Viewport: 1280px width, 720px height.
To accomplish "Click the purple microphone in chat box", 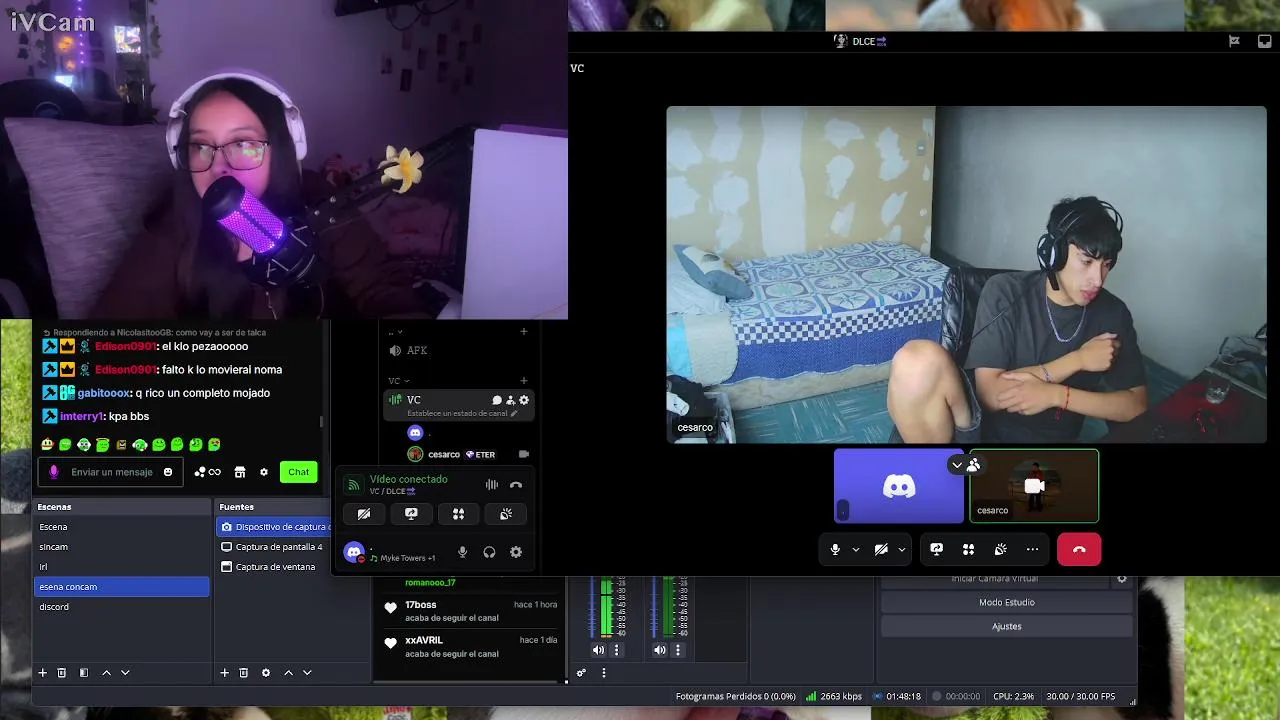I will [54, 472].
